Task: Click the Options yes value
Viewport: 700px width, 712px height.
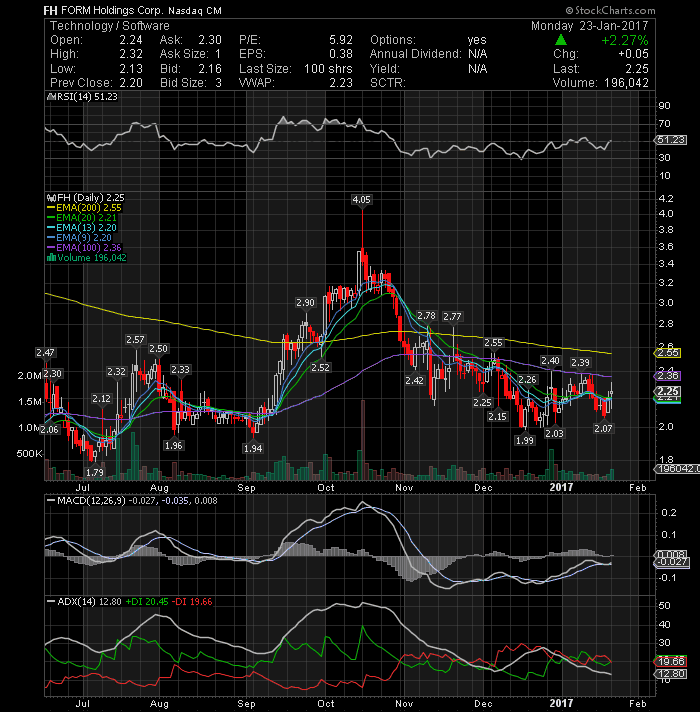Action: click(477, 40)
